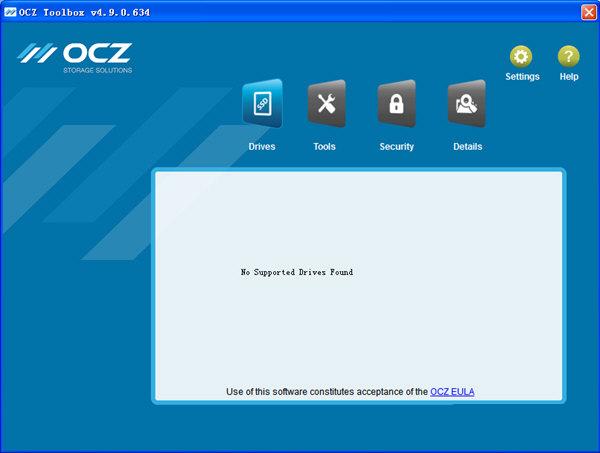Click the 'OCZ Toolbox v4.9.0.634' title text

[x=84, y=13]
